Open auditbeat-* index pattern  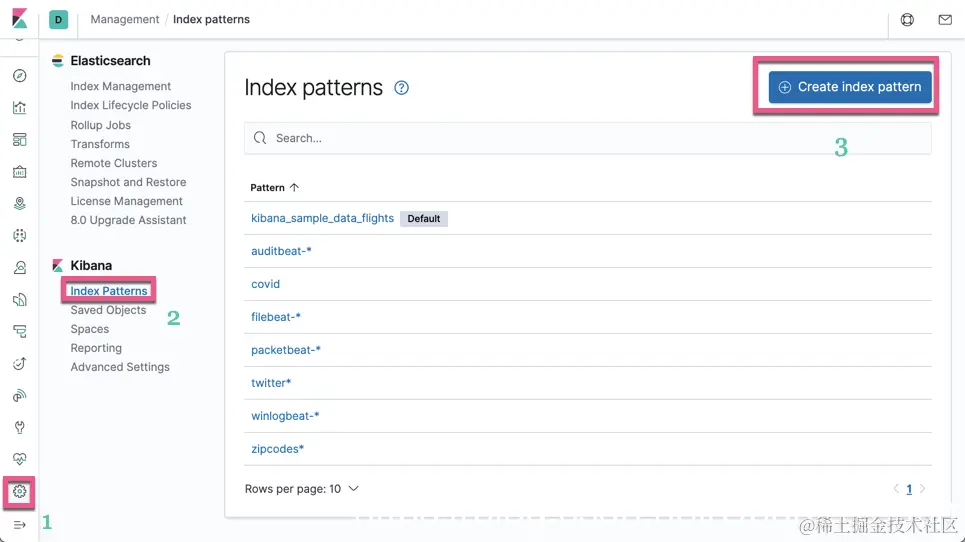tap(281, 251)
